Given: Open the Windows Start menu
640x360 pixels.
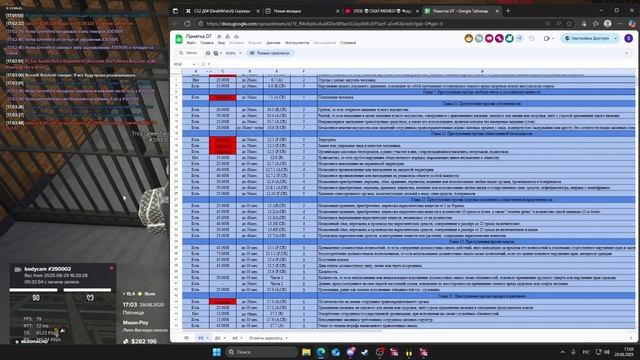Looking at the screenshot, I should coord(217,352).
